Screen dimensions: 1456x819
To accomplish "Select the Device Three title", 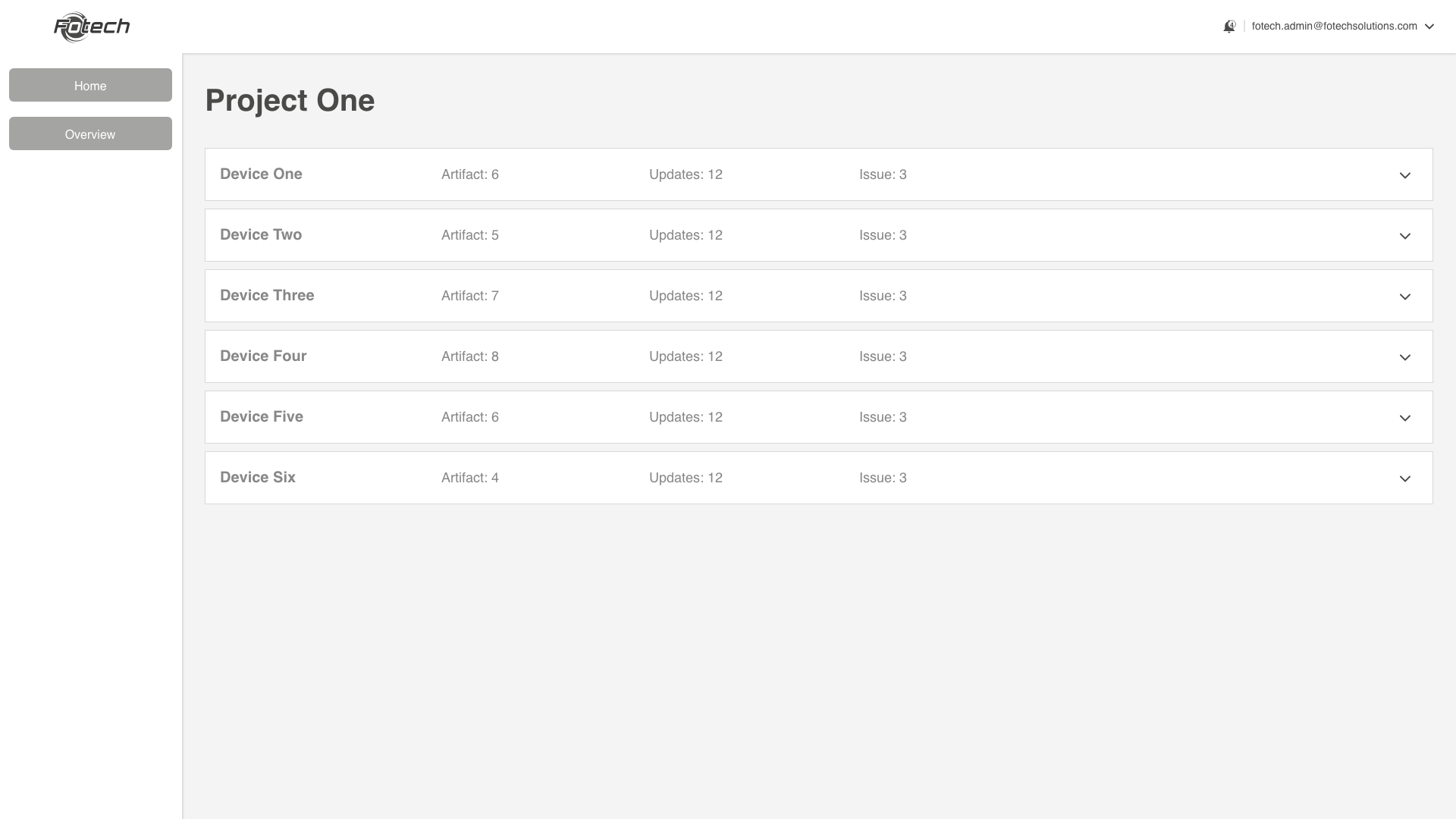I will coord(267,295).
